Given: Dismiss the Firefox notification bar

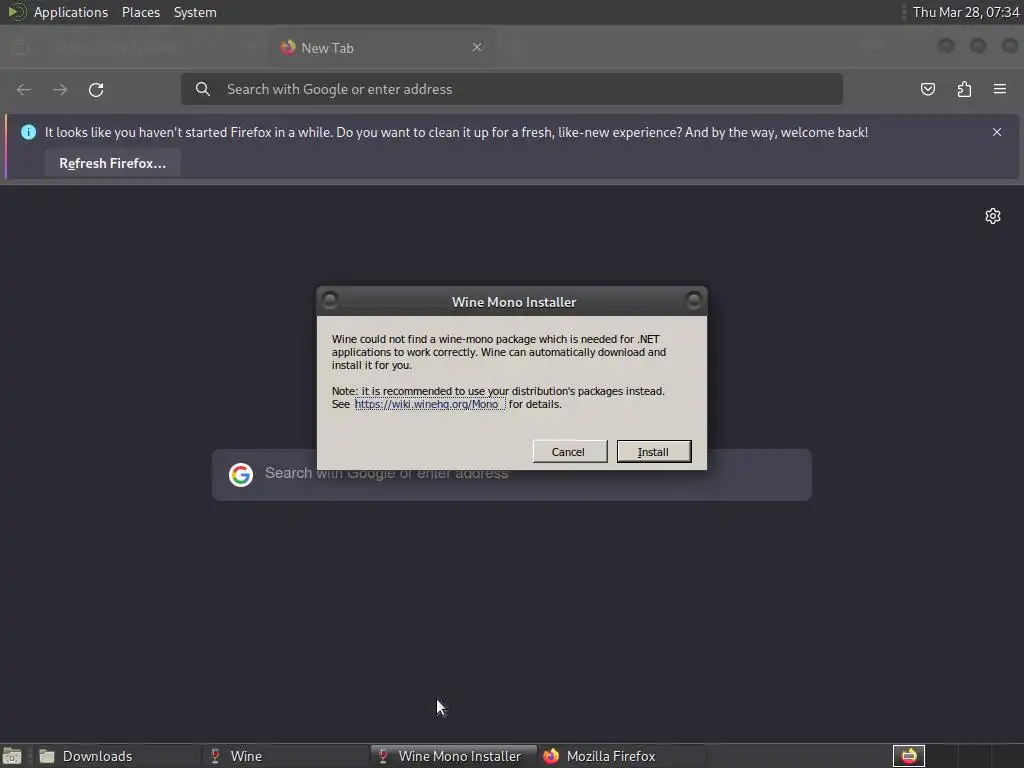Looking at the screenshot, I should click(x=997, y=132).
